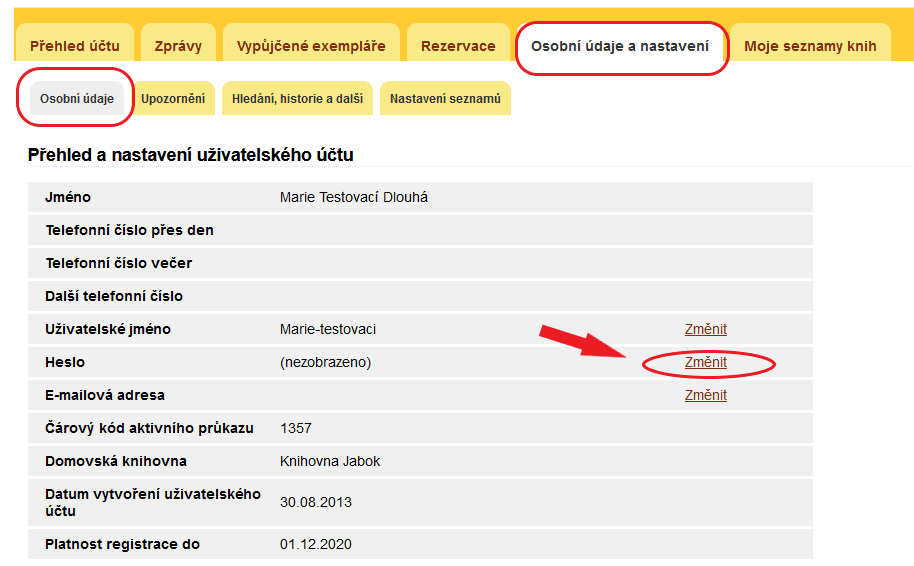Click the username value Marie-testovaci
The height and width of the screenshot is (566, 914).
tap(328, 329)
